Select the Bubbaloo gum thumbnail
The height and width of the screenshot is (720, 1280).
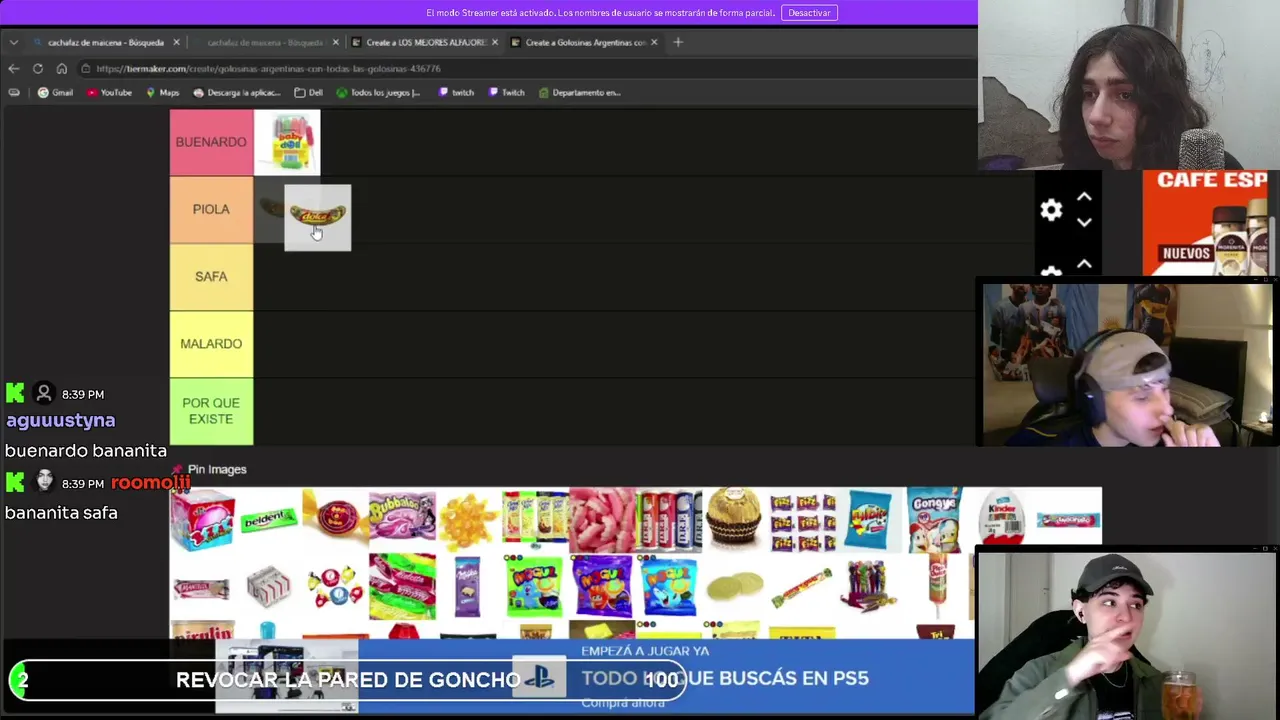click(402, 519)
